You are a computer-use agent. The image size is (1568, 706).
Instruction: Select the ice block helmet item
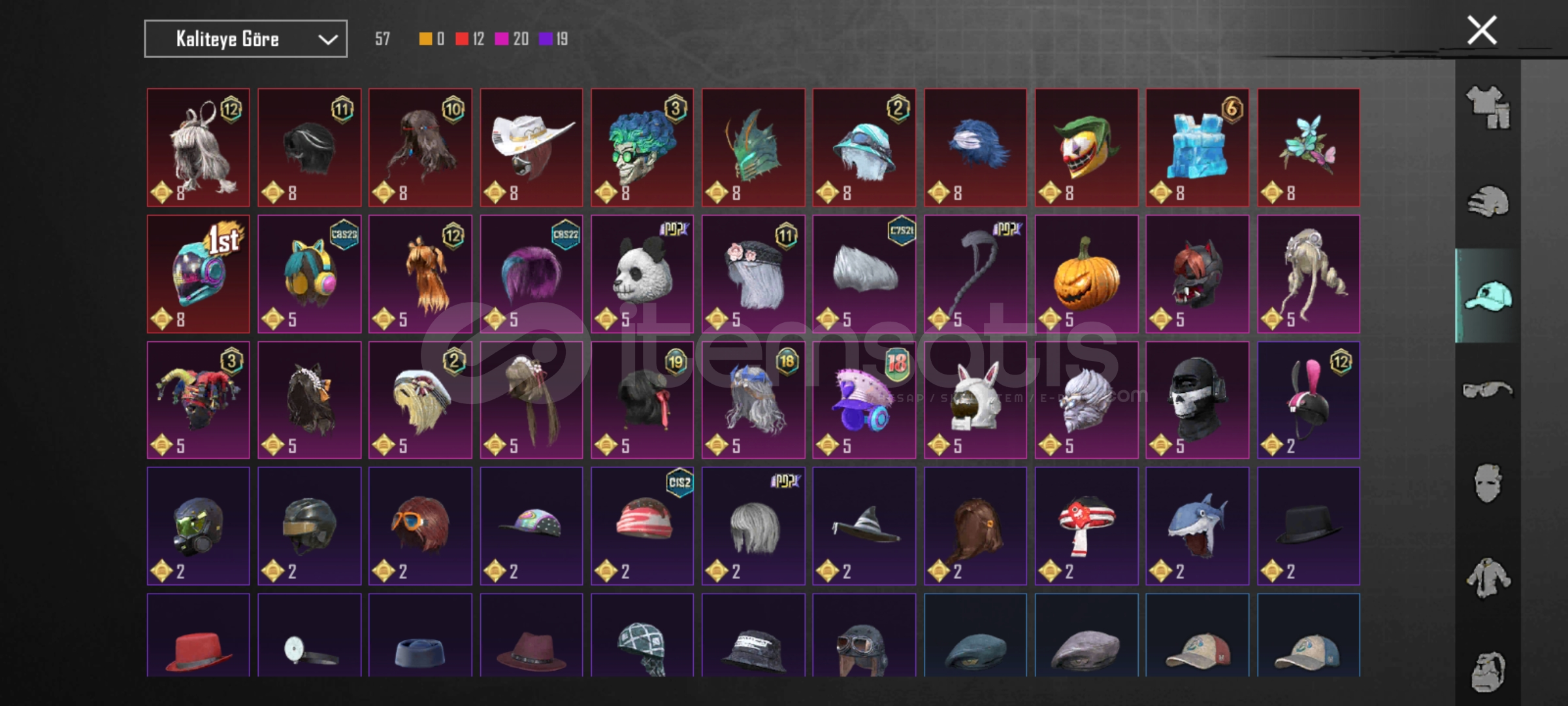tap(1197, 148)
